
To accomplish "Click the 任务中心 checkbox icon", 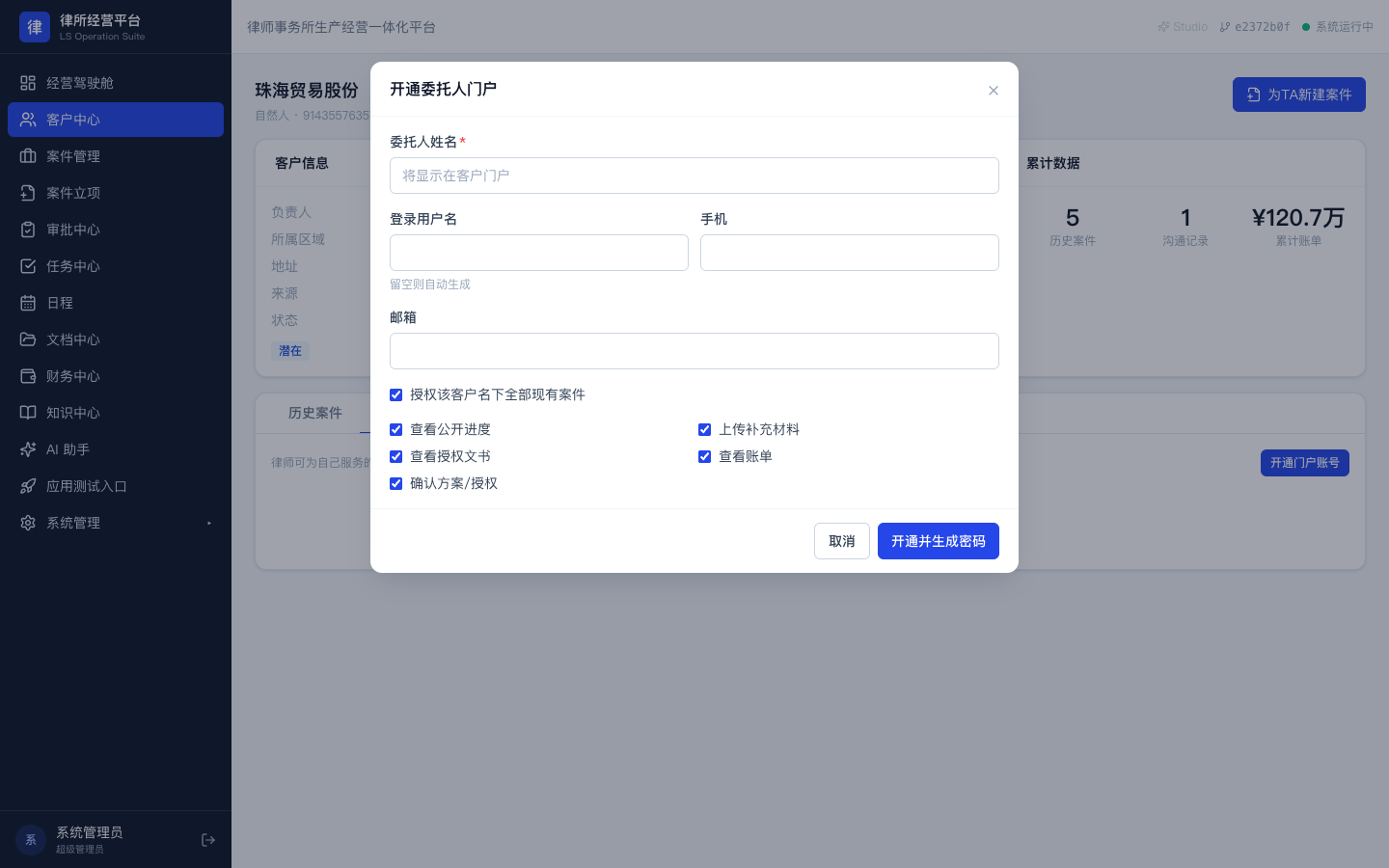I will coord(28,266).
